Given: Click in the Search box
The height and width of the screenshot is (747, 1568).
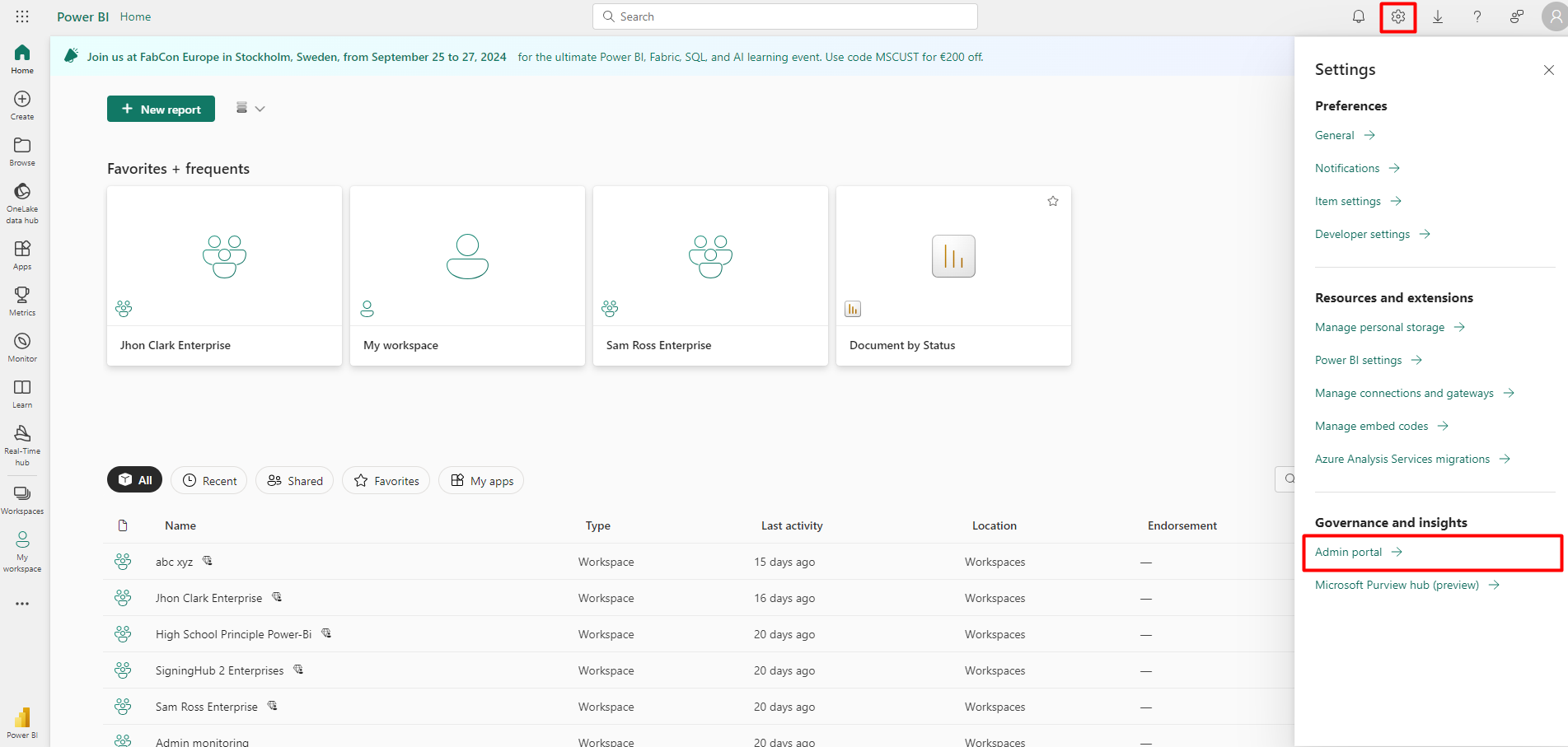Looking at the screenshot, I should [x=785, y=16].
